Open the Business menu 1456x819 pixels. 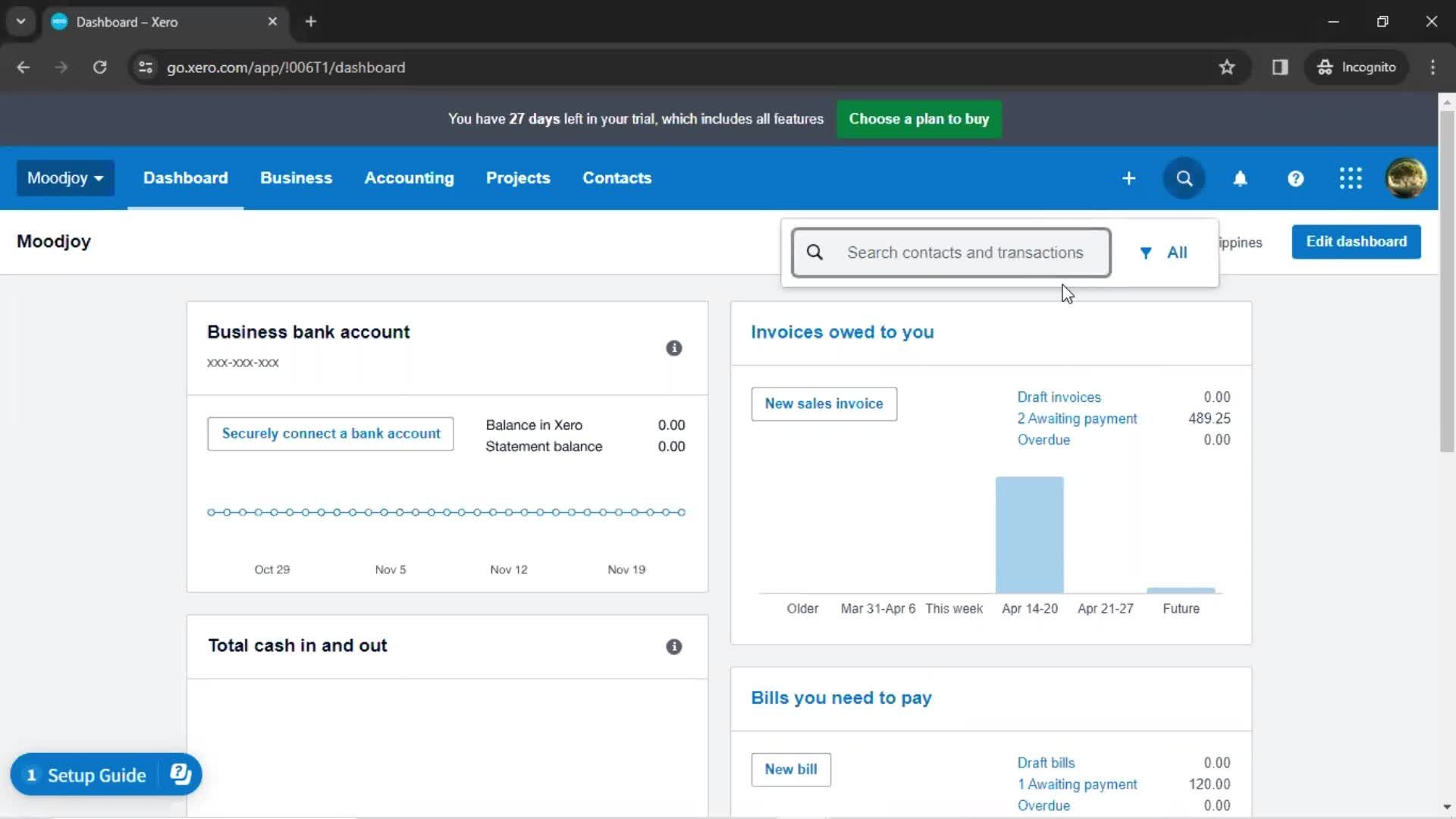[296, 178]
